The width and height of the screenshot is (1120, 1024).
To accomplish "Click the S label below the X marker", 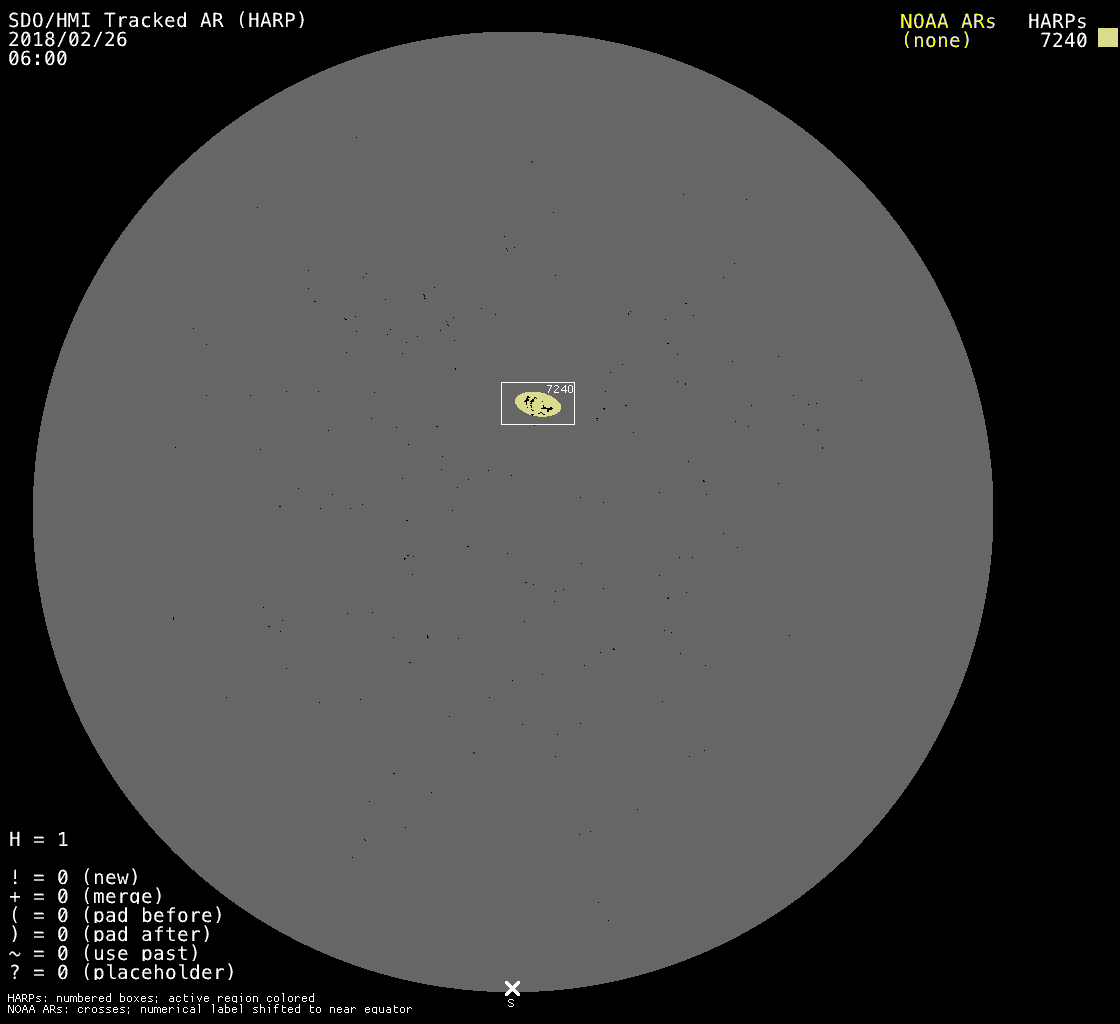I will [x=511, y=1003].
